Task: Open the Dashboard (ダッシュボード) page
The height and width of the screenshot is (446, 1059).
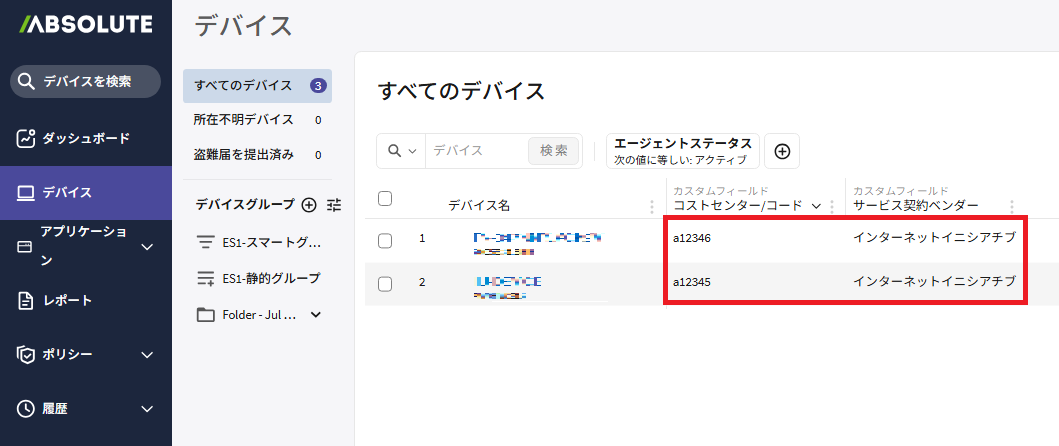Action: click(x=85, y=138)
